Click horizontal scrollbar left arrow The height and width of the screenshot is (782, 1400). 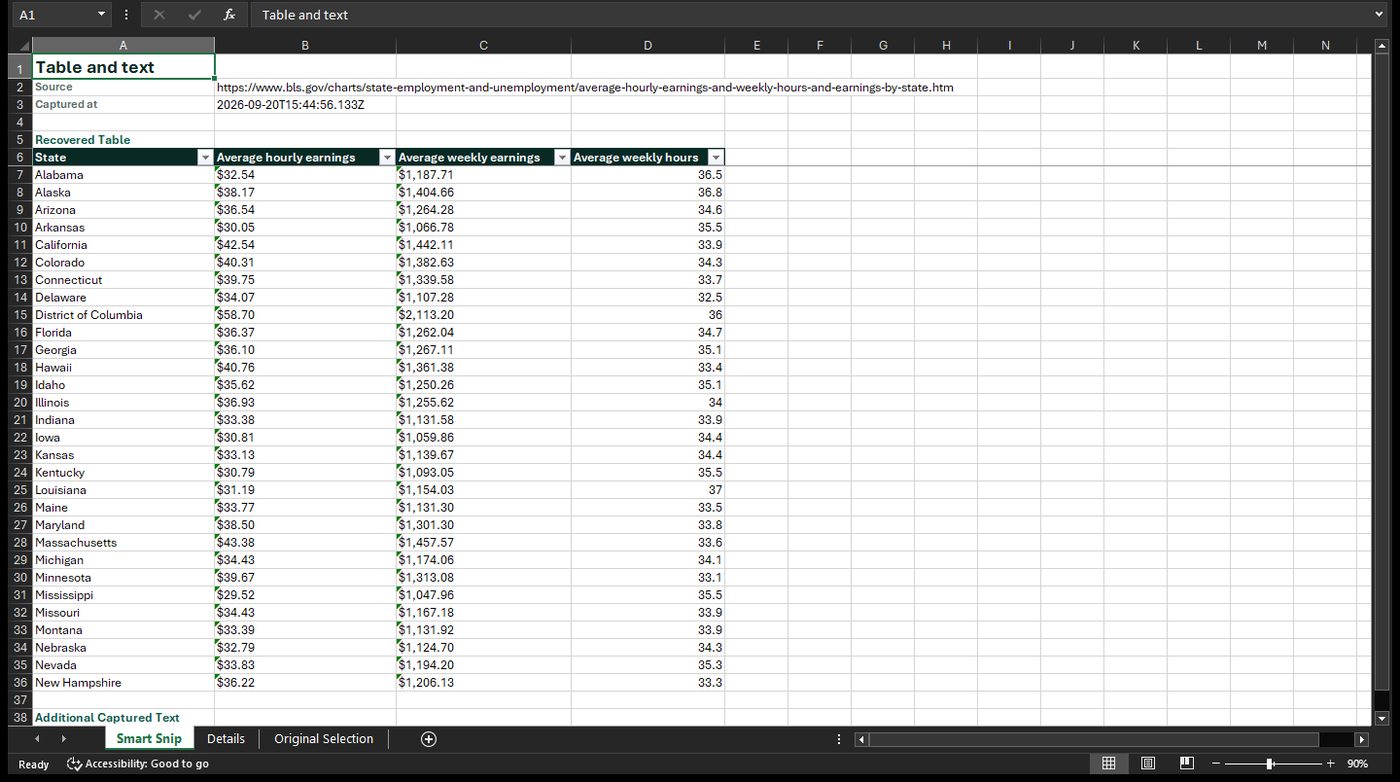point(862,739)
